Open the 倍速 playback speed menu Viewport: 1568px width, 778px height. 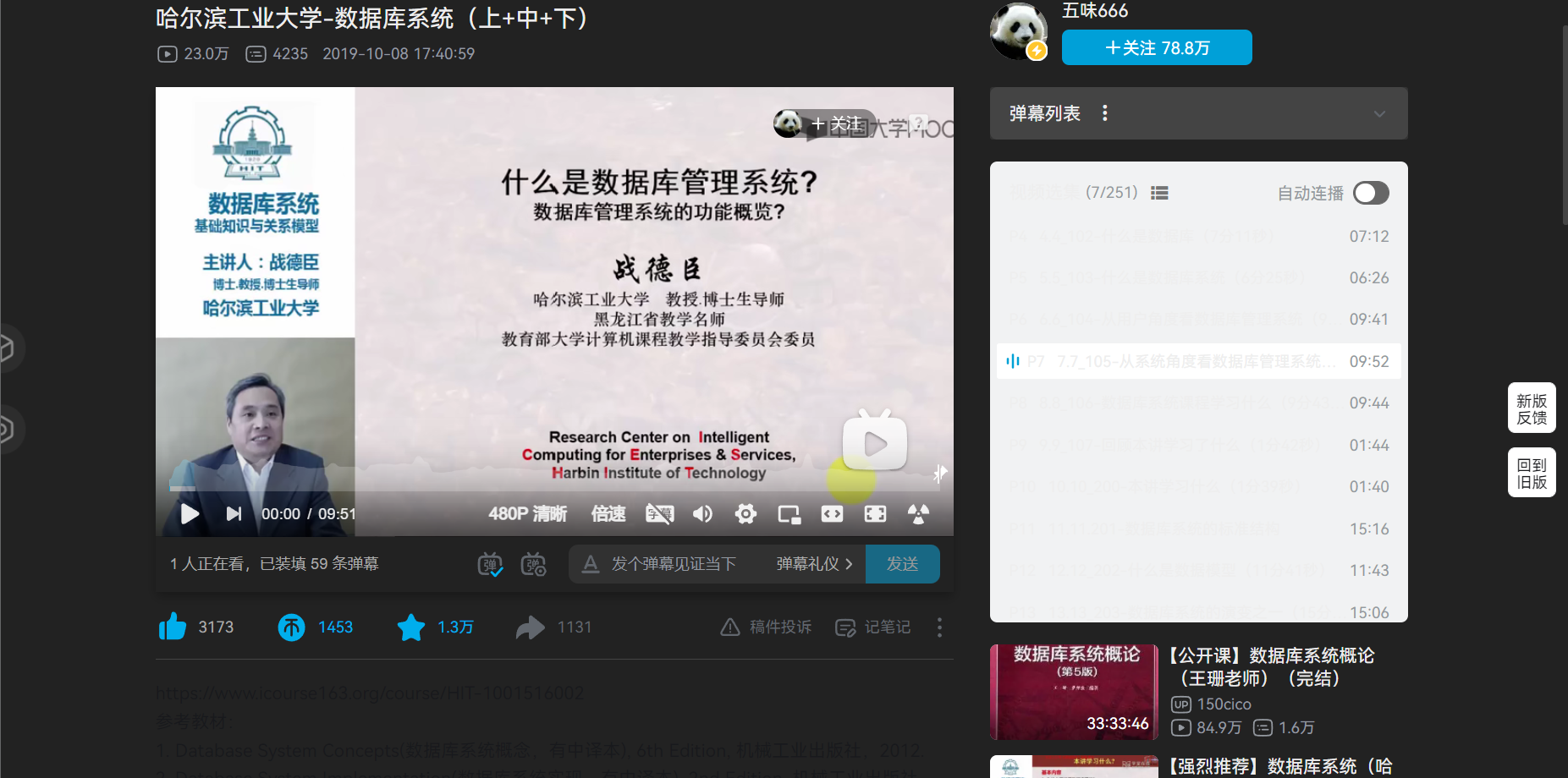pos(608,513)
